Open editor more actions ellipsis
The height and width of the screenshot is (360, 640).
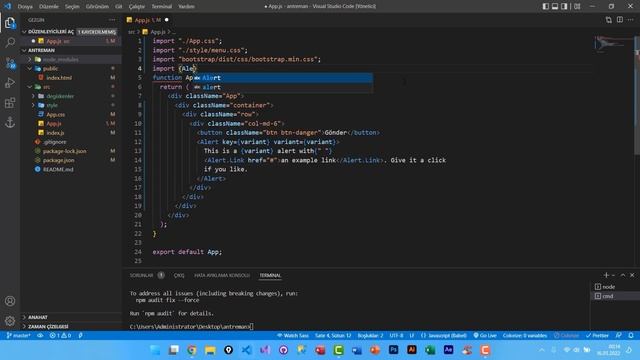click(631, 20)
